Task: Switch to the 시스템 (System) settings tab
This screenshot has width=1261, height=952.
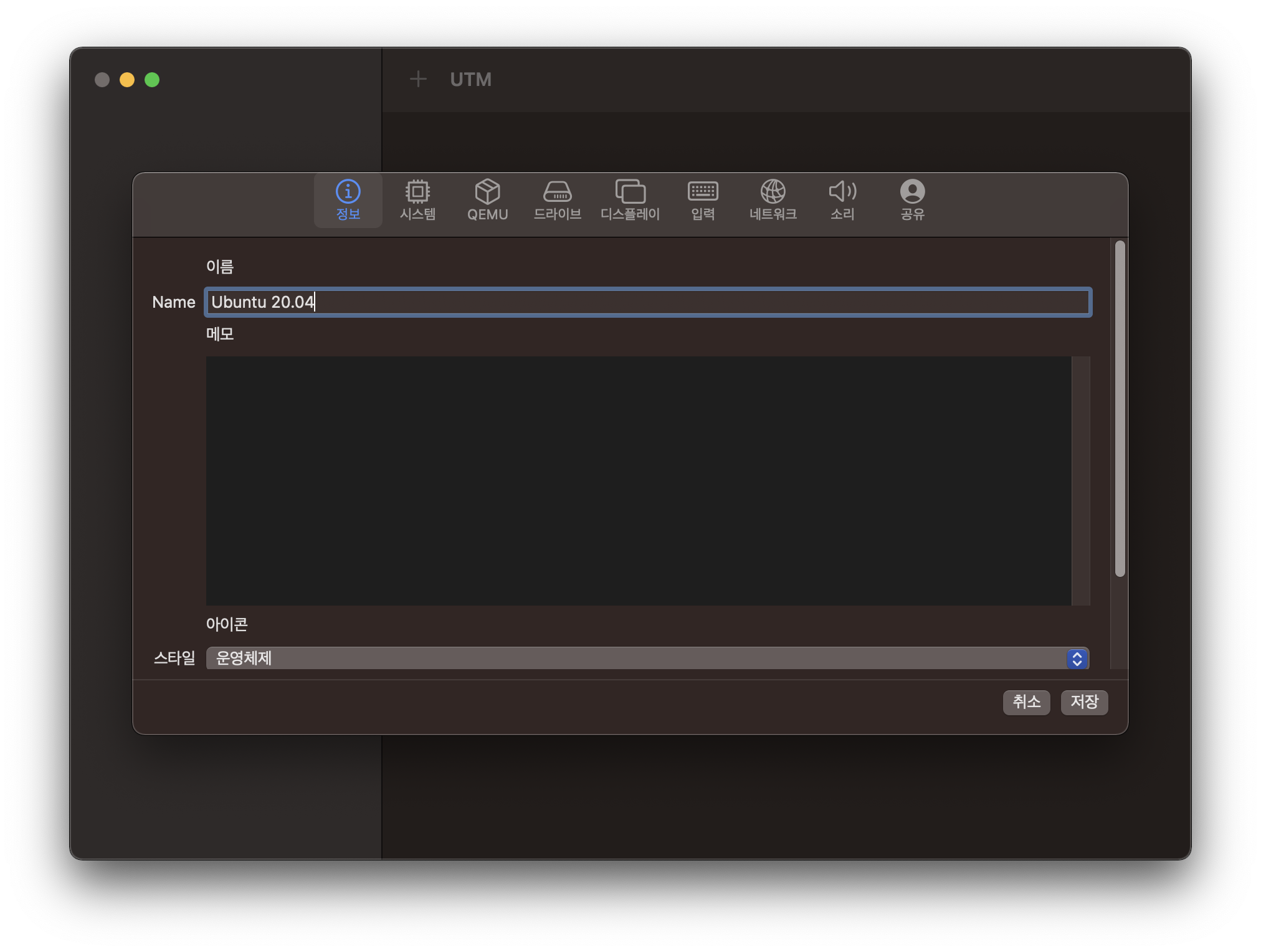Action: coord(417,199)
